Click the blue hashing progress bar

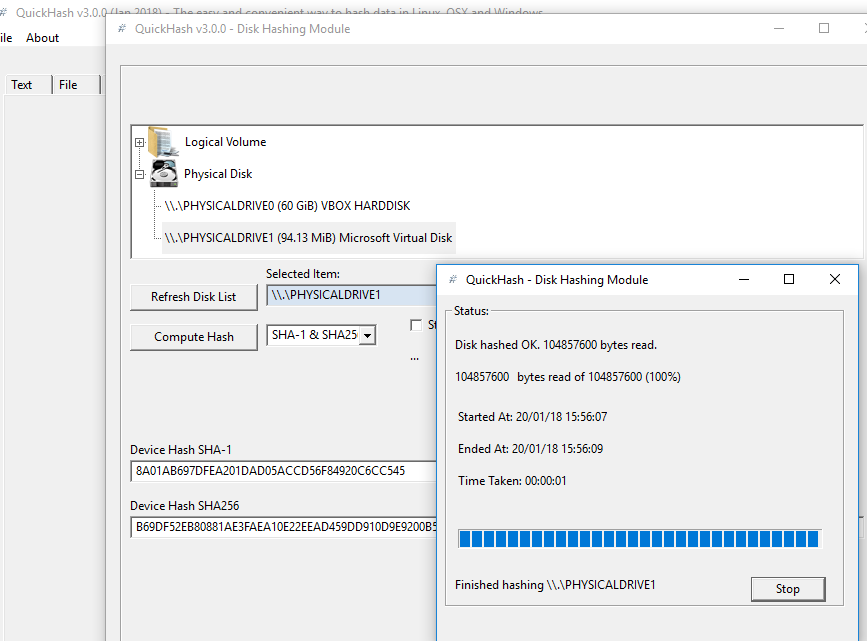click(x=638, y=539)
